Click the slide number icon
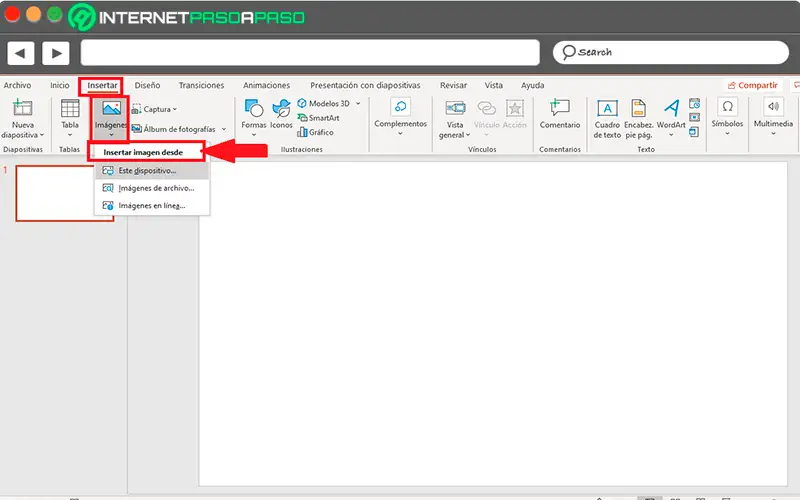 click(x=694, y=118)
